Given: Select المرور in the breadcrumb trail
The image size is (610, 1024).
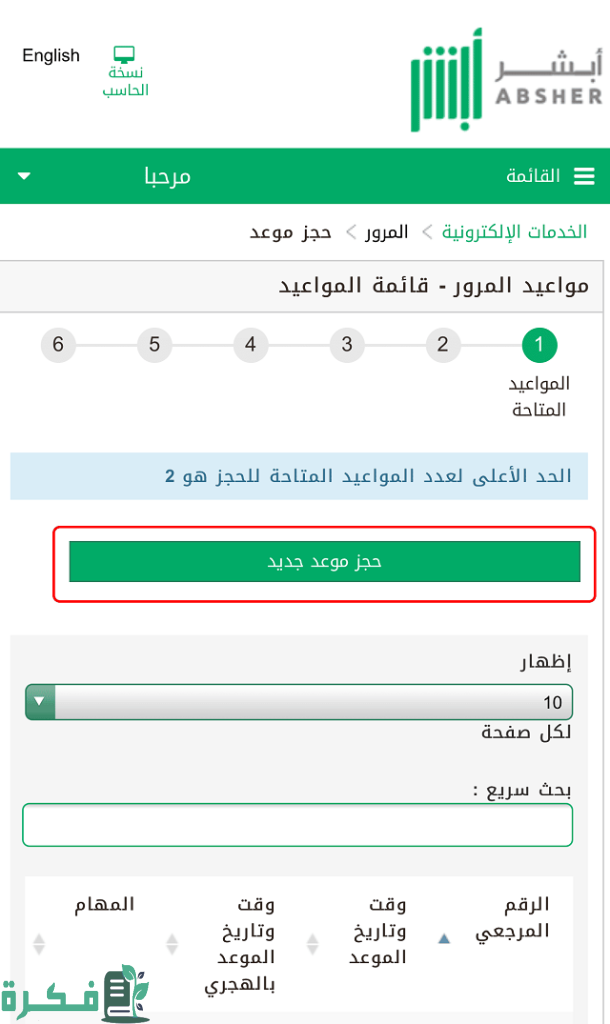Looking at the screenshot, I should tap(389, 231).
